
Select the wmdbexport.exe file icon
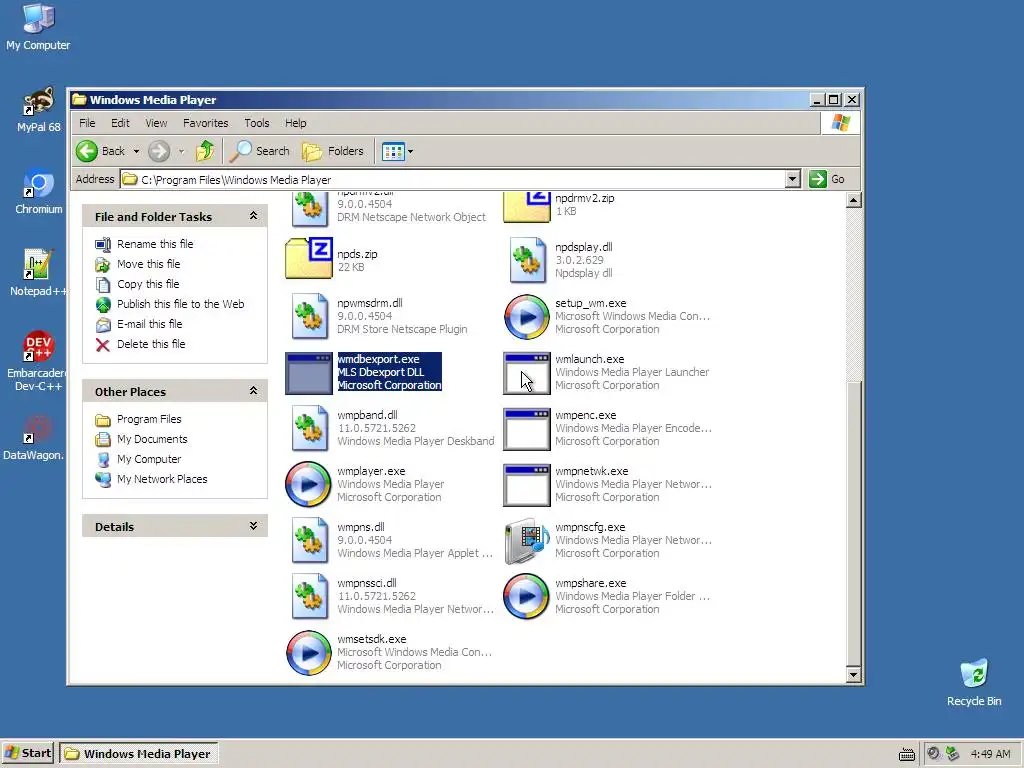point(309,374)
